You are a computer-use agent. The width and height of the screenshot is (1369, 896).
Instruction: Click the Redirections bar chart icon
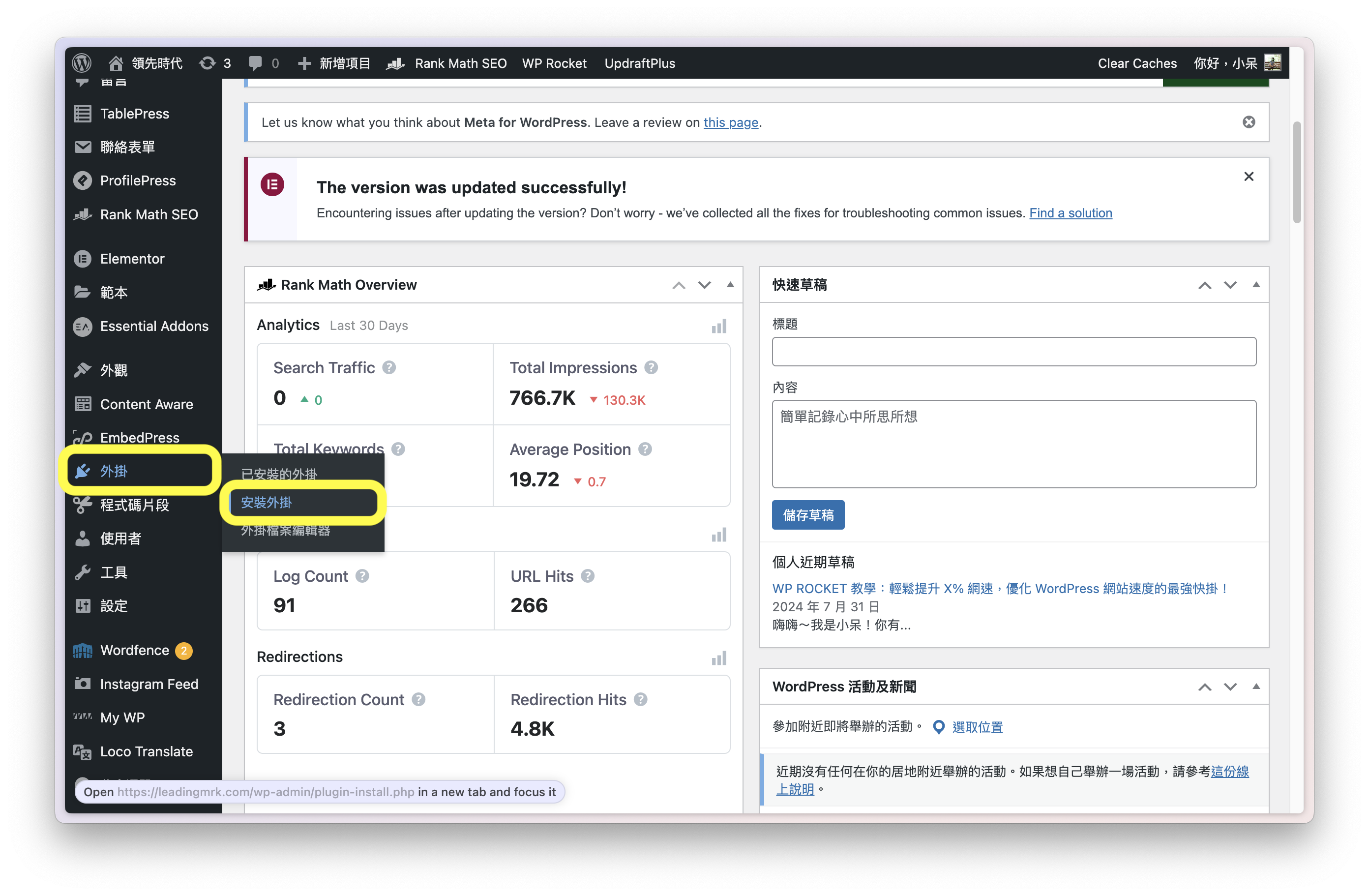coord(718,658)
